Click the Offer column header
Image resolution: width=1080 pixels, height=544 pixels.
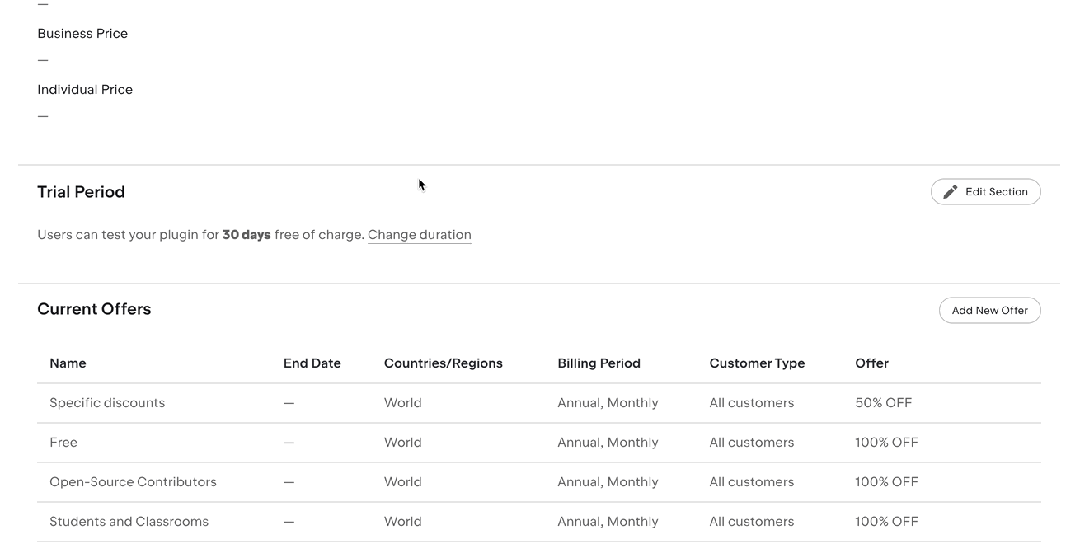point(872,364)
